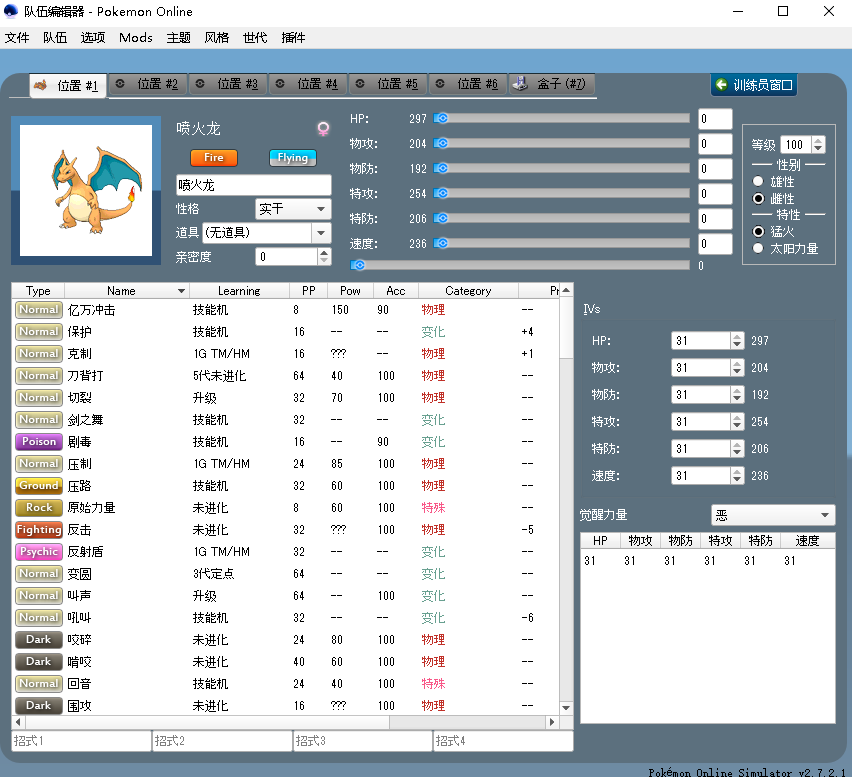Viewport: 852px width, 777px height.
Task: Click the Normal type badge for 保护
Action: (39, 331)
